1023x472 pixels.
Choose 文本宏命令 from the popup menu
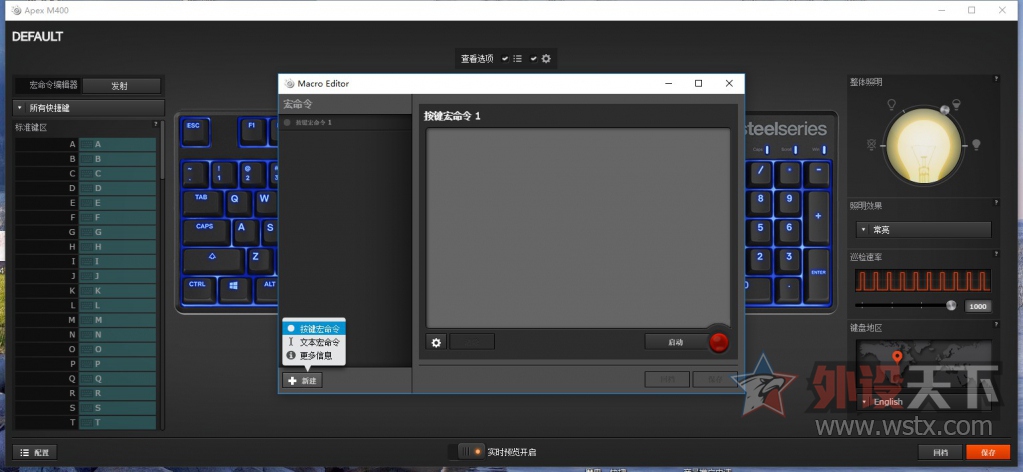point(320,342)
